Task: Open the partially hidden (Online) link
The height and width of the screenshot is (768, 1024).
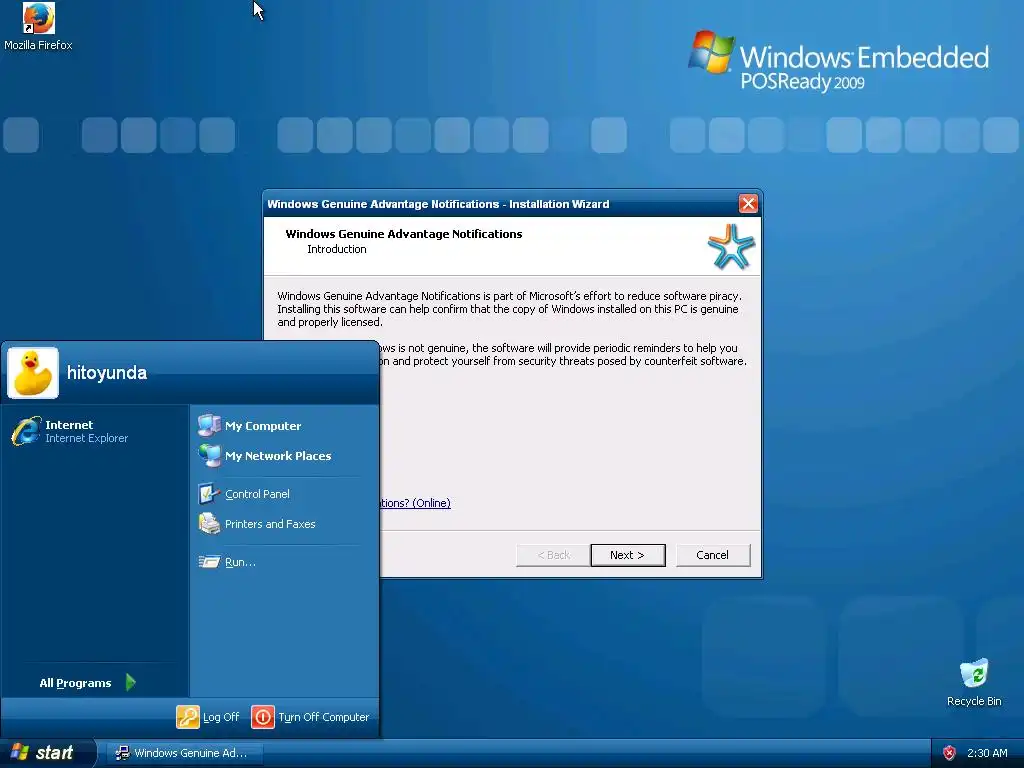Action: pos(415,503)
